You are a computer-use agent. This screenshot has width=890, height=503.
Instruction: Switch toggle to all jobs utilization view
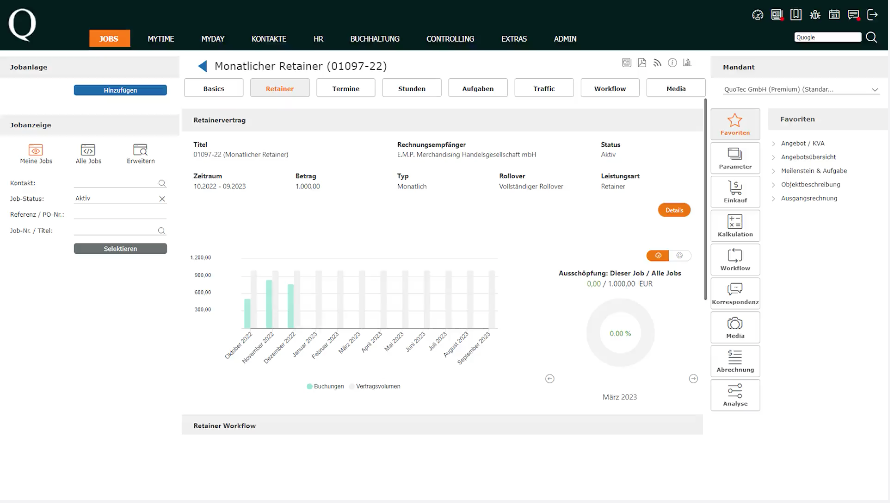(680, 256)
